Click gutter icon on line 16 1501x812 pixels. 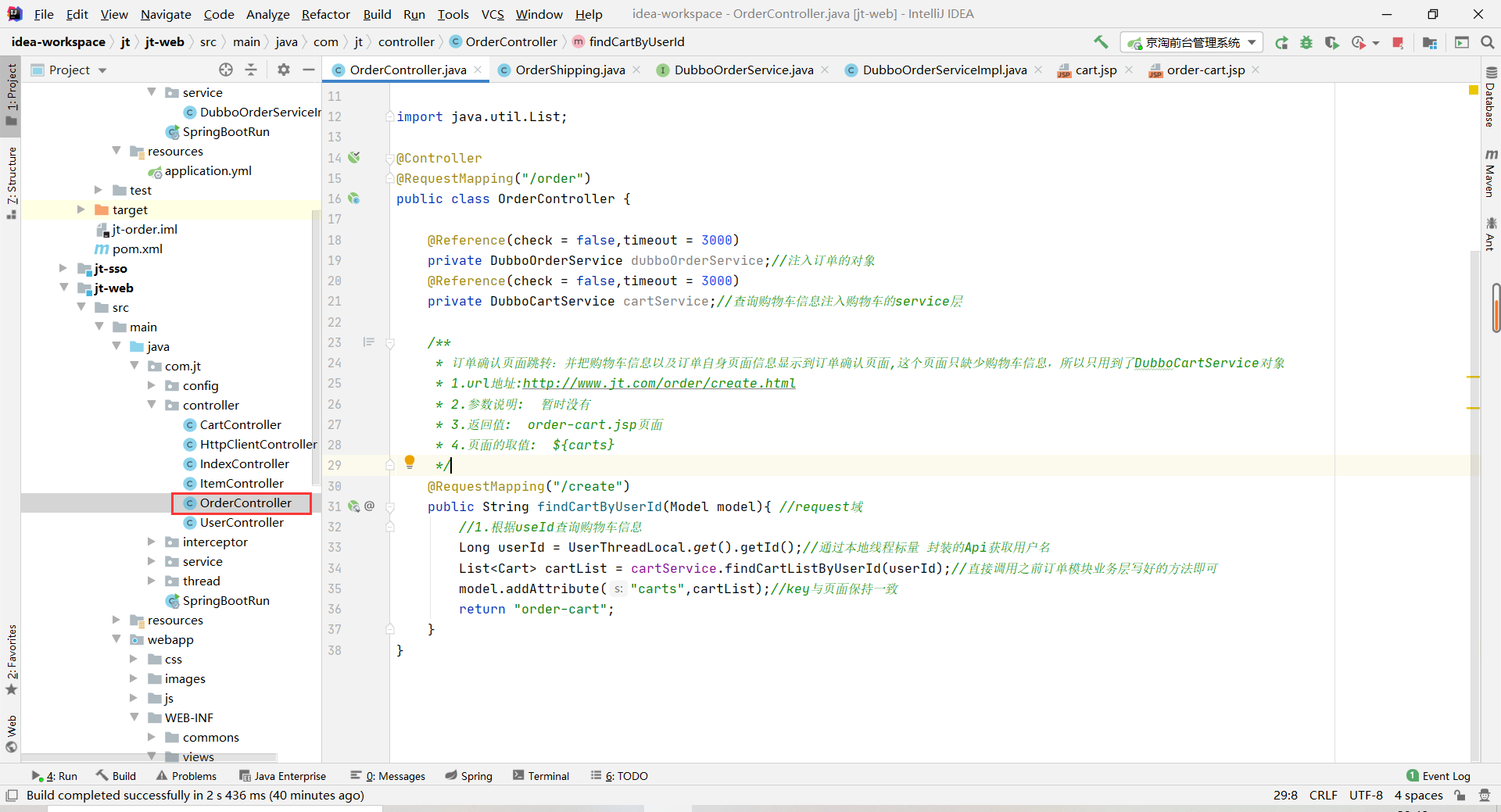pyautogui.click(x=354, y=199)
